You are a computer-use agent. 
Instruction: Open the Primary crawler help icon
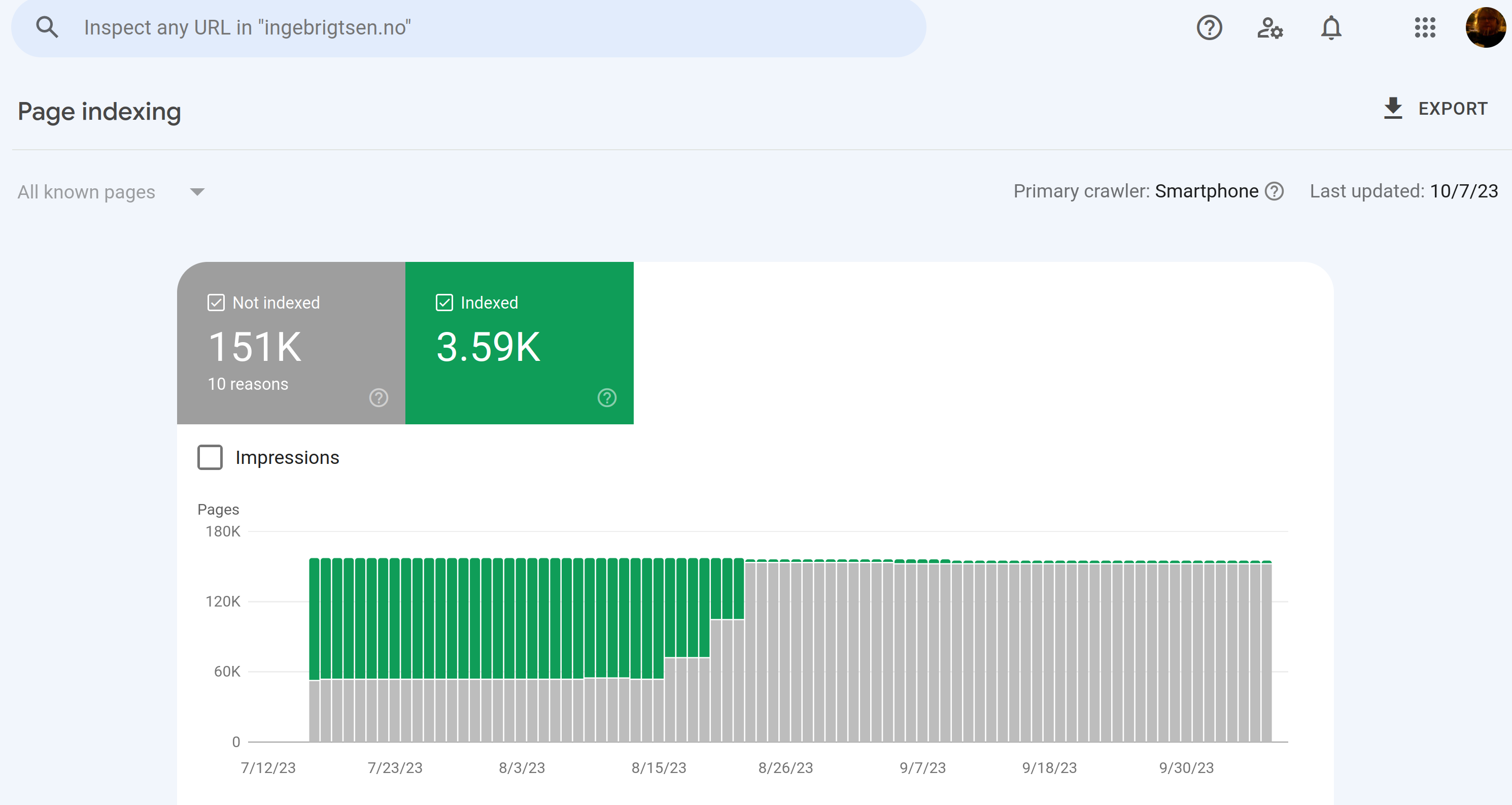[x=1274, y=191]
